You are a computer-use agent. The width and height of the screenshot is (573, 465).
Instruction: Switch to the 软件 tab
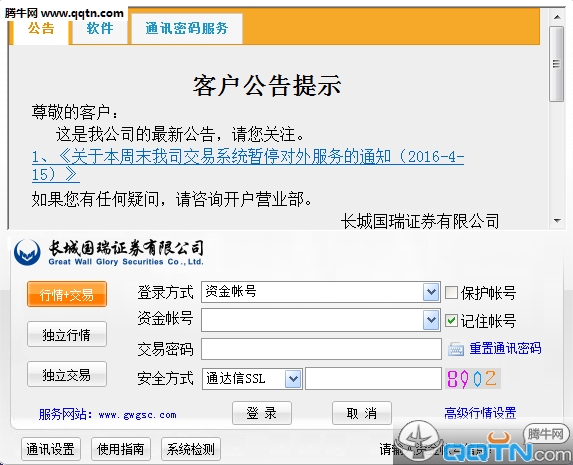(100, 29)
